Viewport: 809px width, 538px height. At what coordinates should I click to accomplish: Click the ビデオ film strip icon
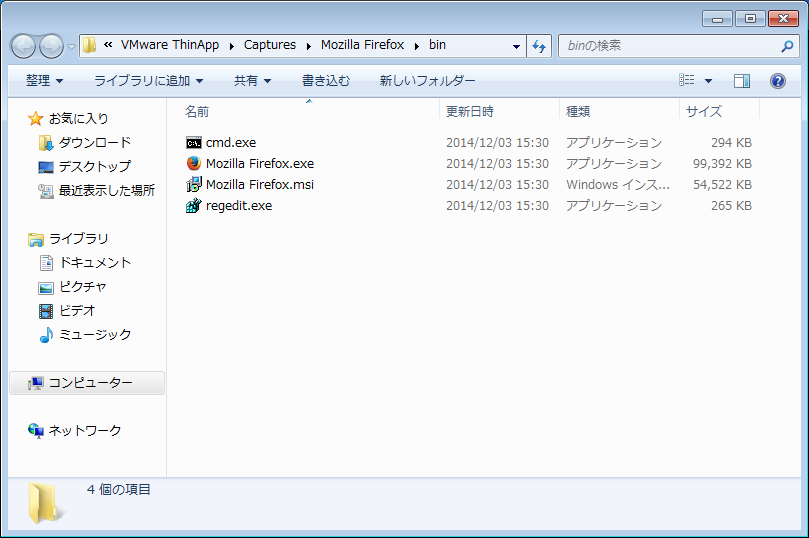click(46, 311)
